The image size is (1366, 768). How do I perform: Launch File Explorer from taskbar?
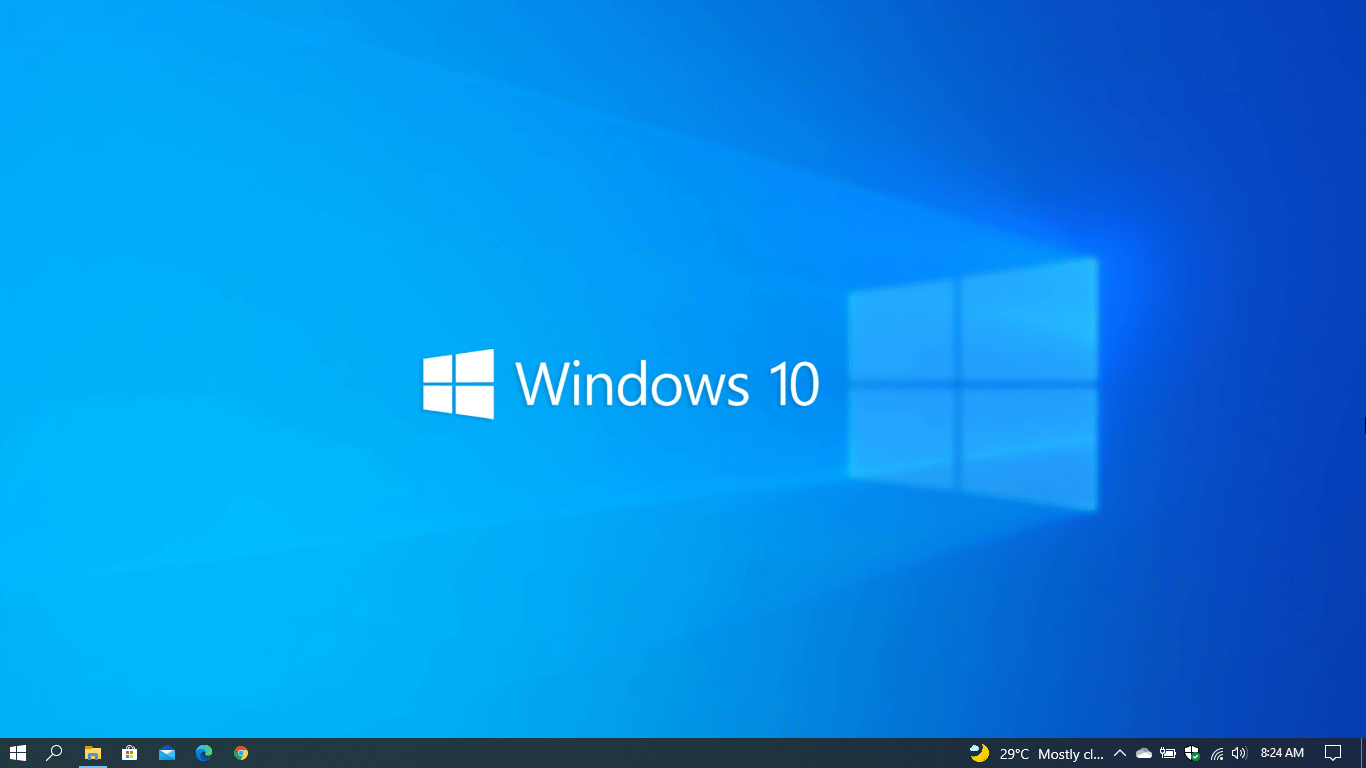tap(93, 753)
